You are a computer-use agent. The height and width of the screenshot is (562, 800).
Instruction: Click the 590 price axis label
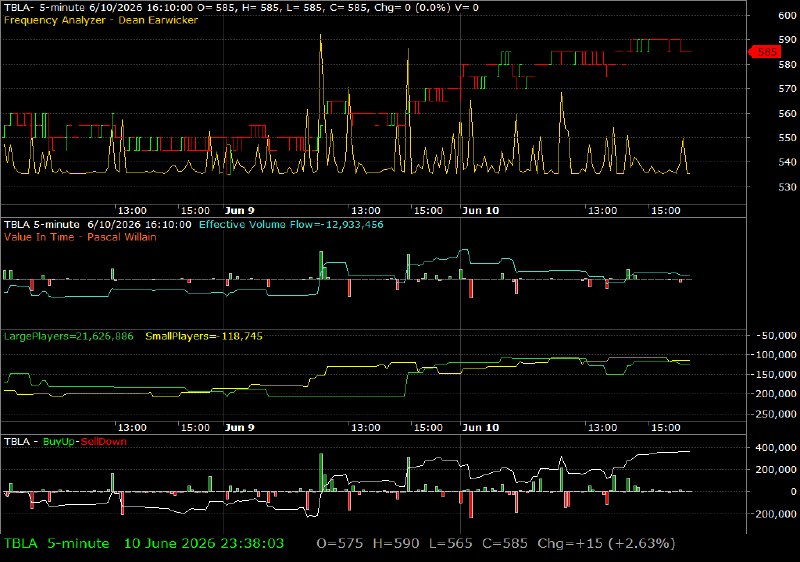point(787,39)
